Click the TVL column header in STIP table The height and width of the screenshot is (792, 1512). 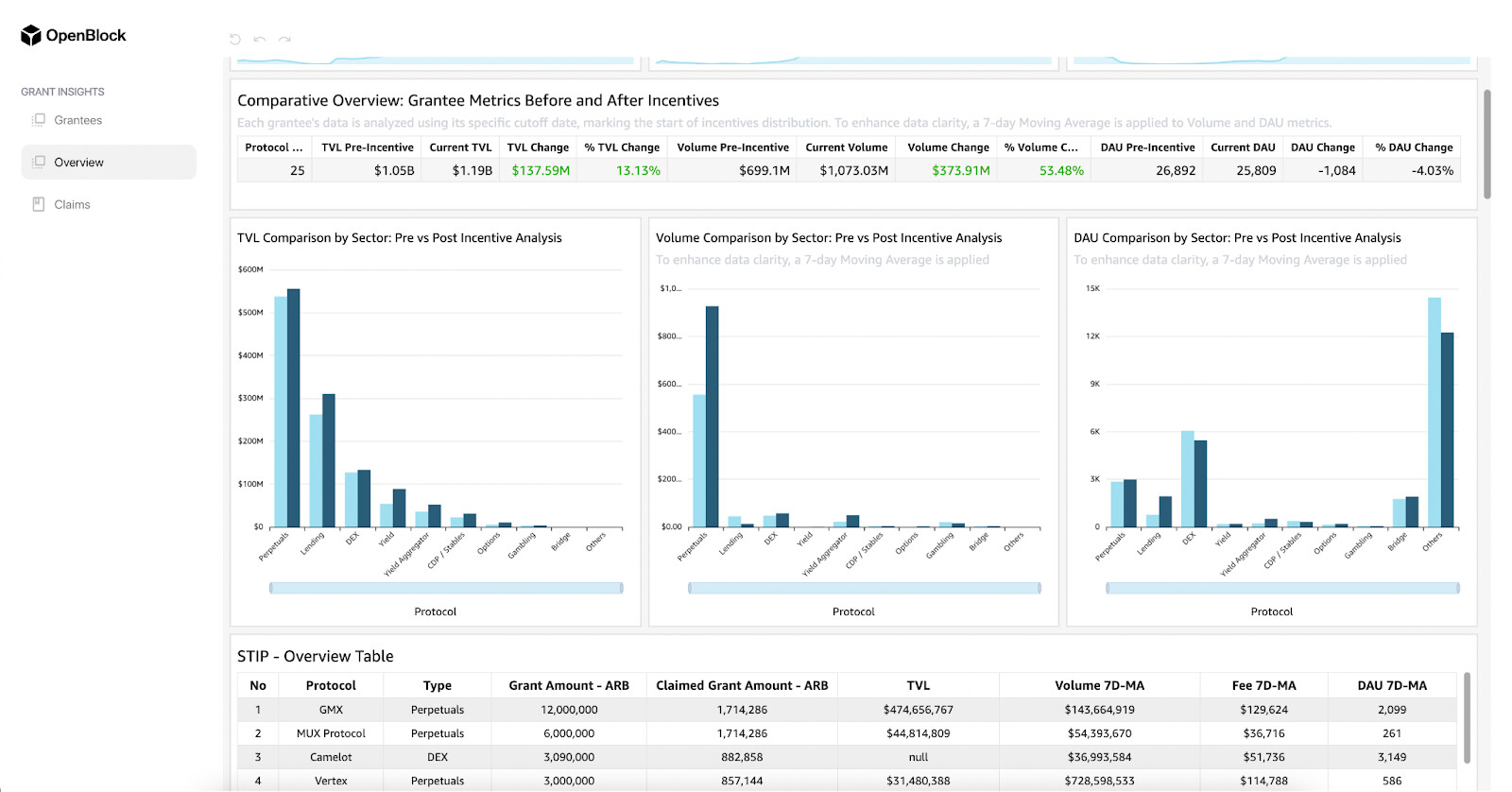coord(919,685)
